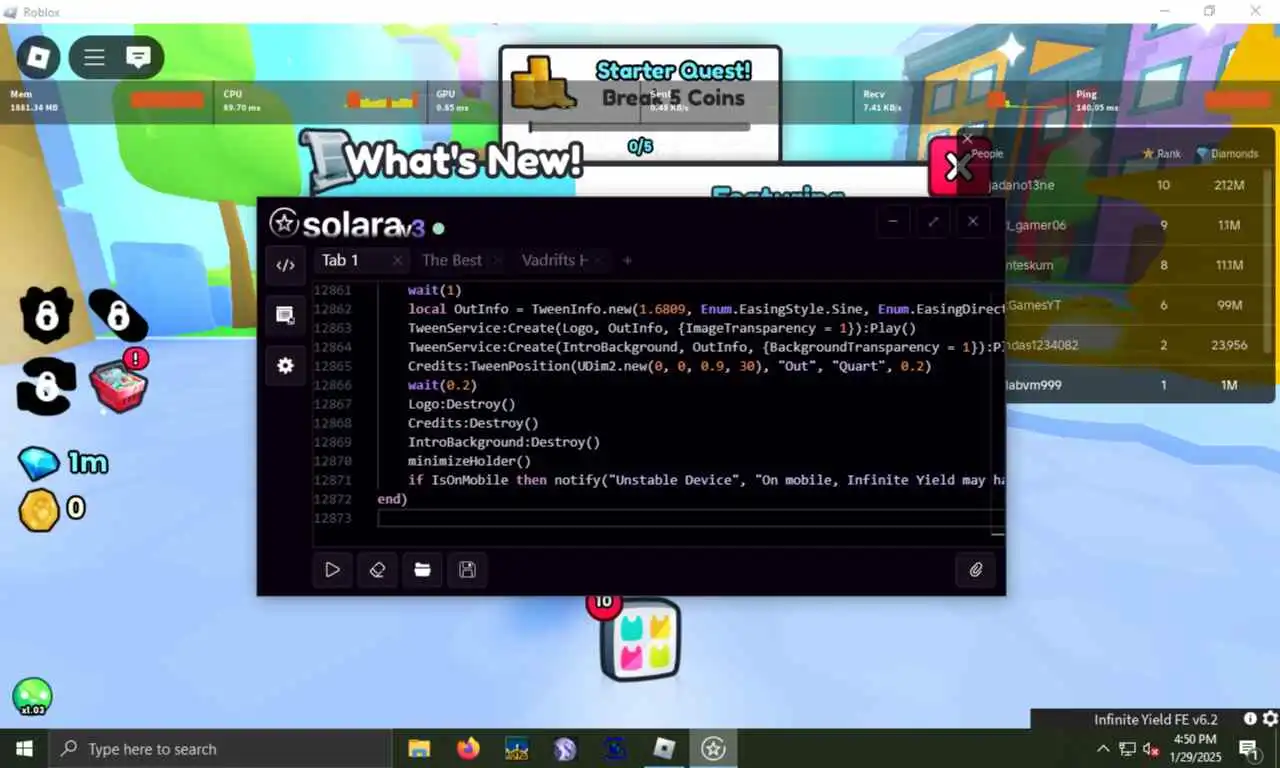
Task: Save the script with floppy disk icon
Action: point(467,570)
